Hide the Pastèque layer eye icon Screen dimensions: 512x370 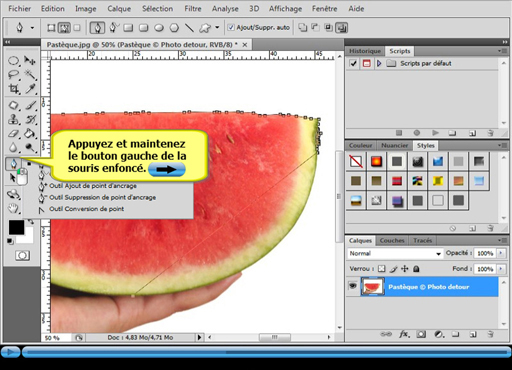click(353, 286)
